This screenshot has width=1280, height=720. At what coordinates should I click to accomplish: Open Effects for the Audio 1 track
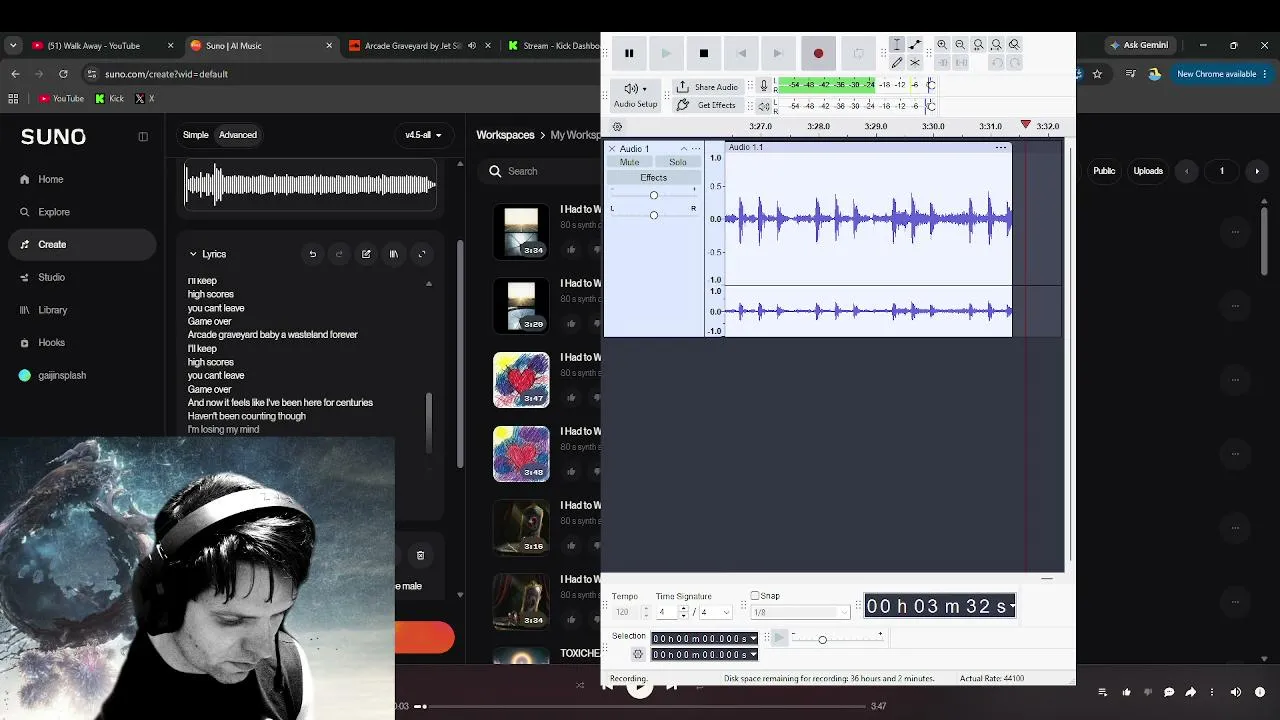coord(653,178)
